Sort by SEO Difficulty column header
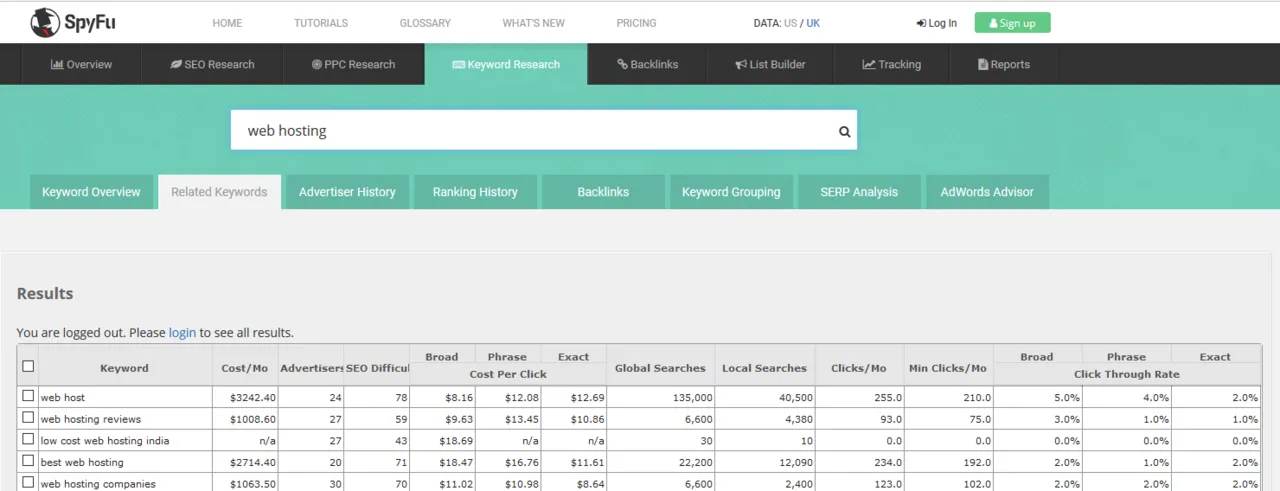This screenshot has width=1280, height=491. click(377, 368)
